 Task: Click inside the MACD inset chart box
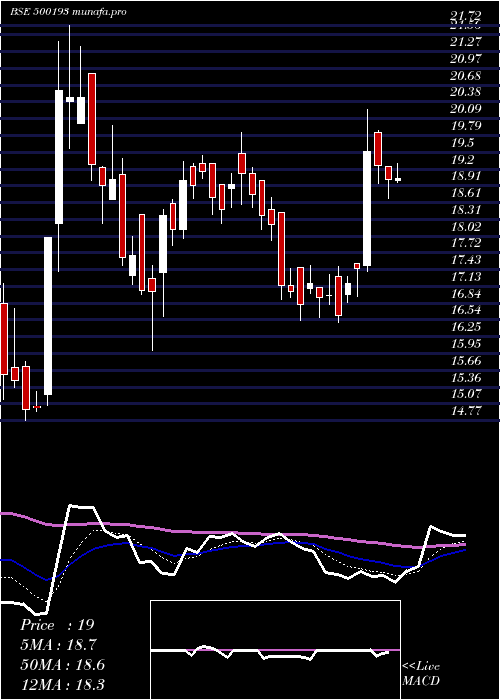click(x=275, y=650)
